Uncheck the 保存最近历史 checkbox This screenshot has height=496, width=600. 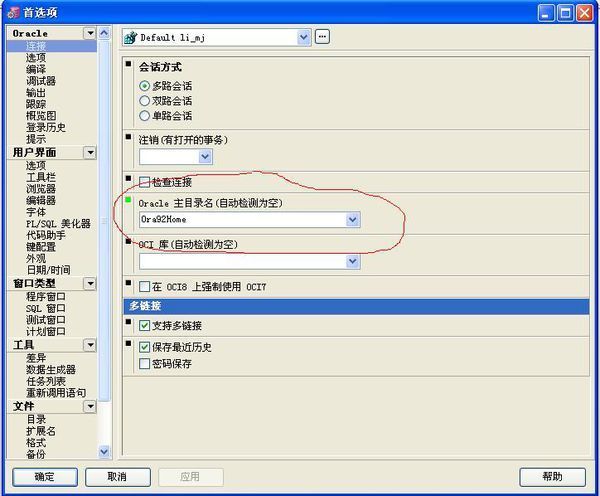pyautogui.click(x=144, y=347)
